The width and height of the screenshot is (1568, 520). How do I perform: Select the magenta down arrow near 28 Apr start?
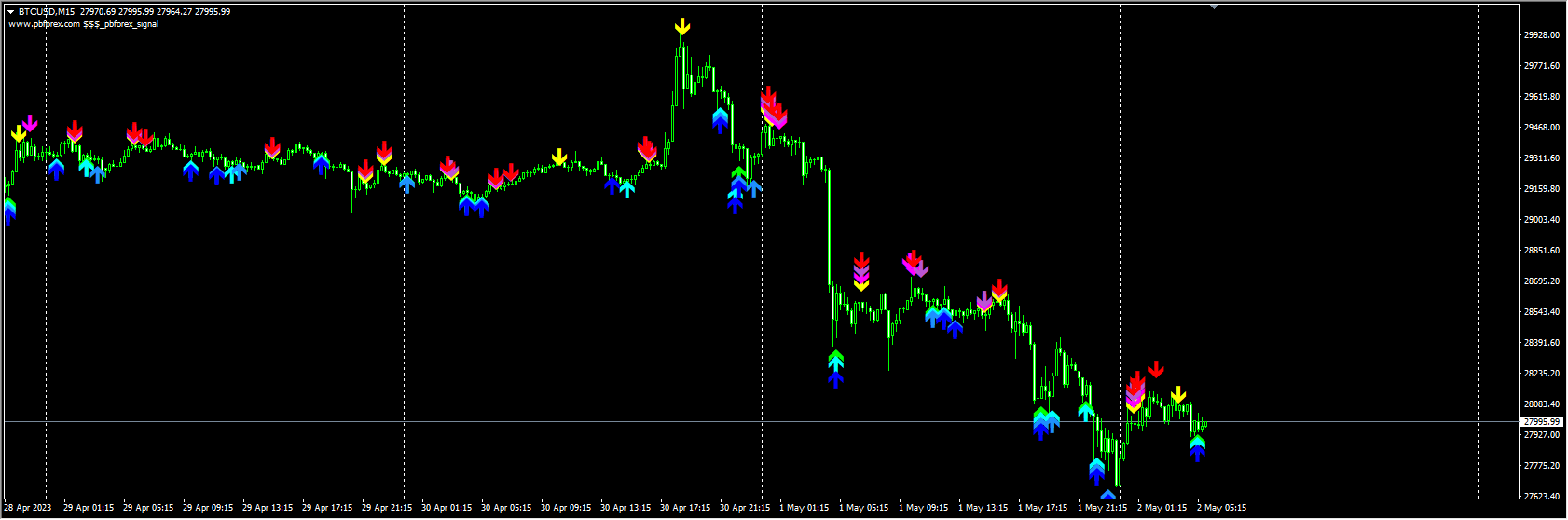30,124
